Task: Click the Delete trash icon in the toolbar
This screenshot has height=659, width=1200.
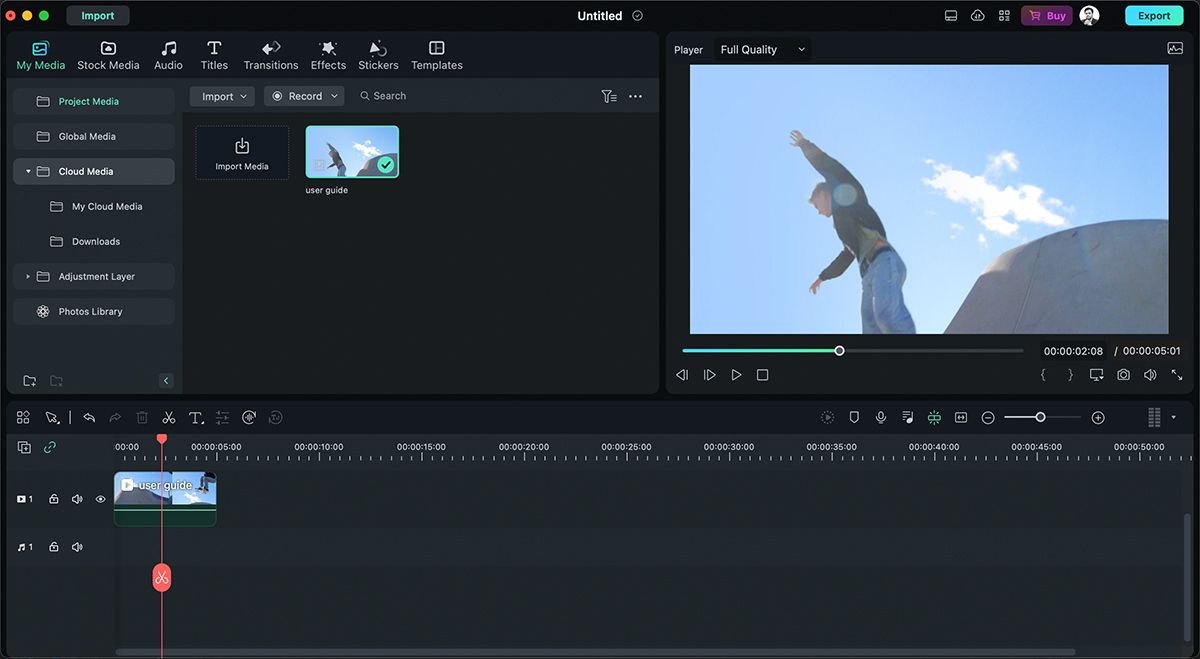Action: (142, 417)
